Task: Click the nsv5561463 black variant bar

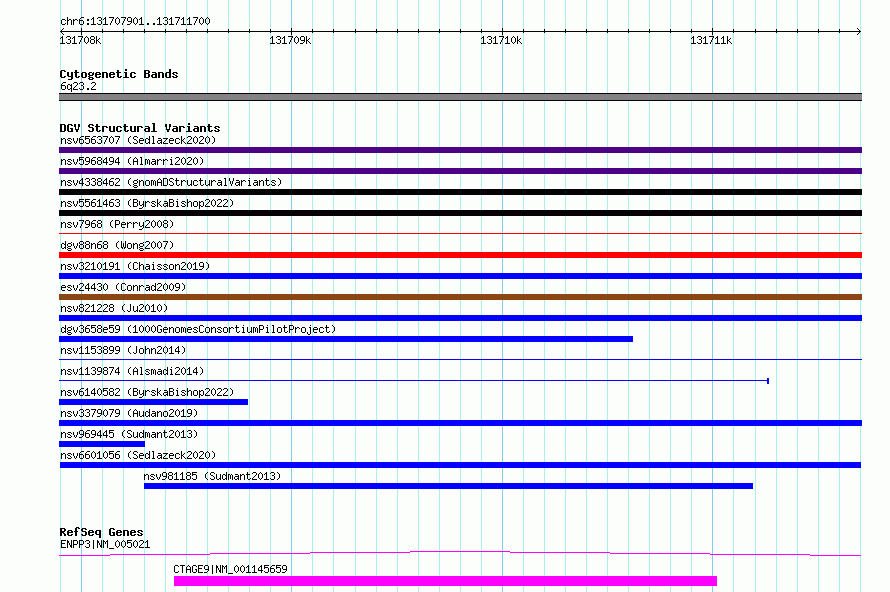Action: pos(460,213)
